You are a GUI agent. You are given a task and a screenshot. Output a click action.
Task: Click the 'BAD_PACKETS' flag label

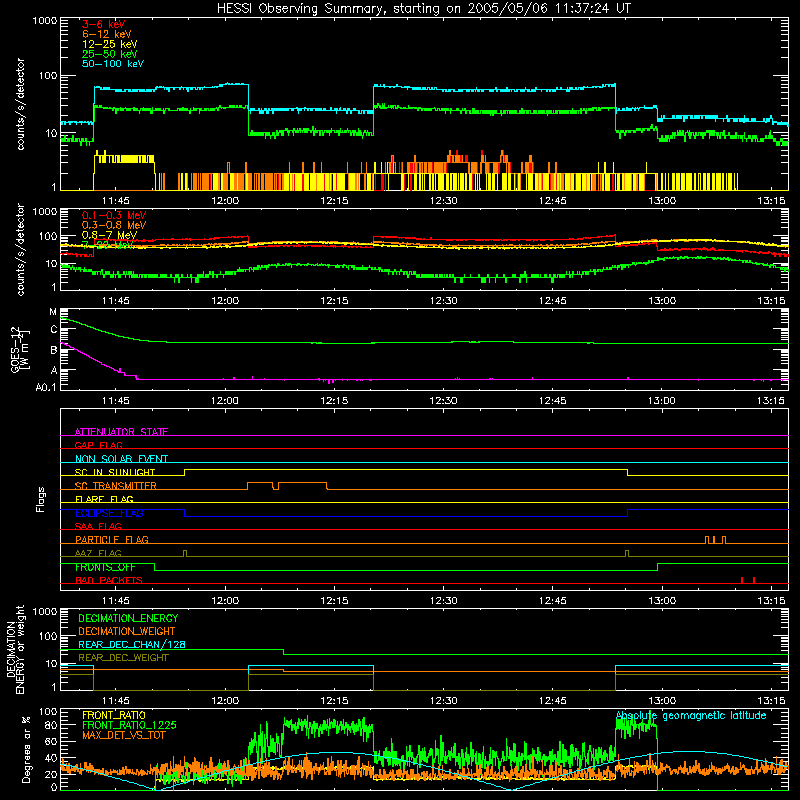coord(109,580)
